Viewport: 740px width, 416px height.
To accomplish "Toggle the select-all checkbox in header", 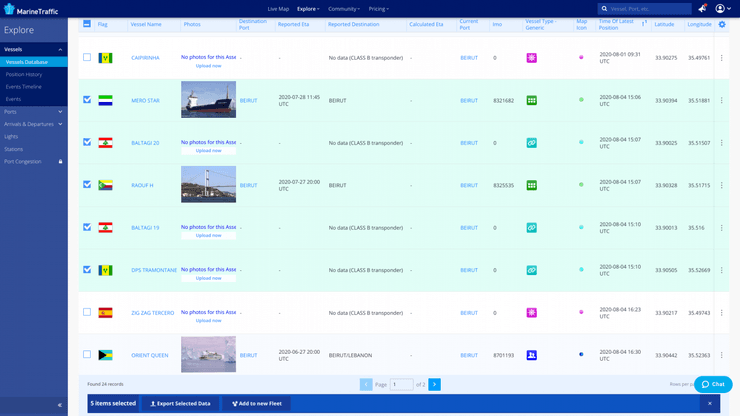I will click(x=87, y=24).
